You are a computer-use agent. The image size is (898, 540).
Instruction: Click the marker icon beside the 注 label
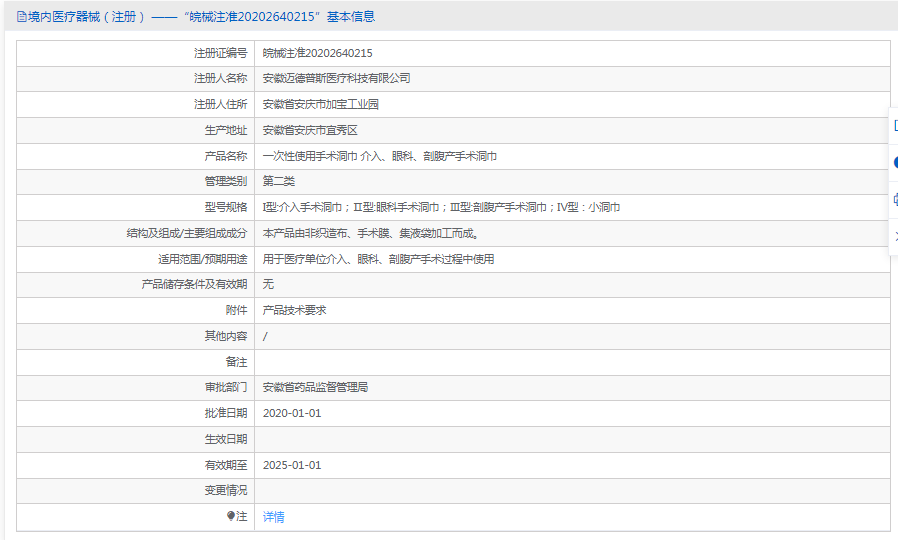[x=231, y=516]
